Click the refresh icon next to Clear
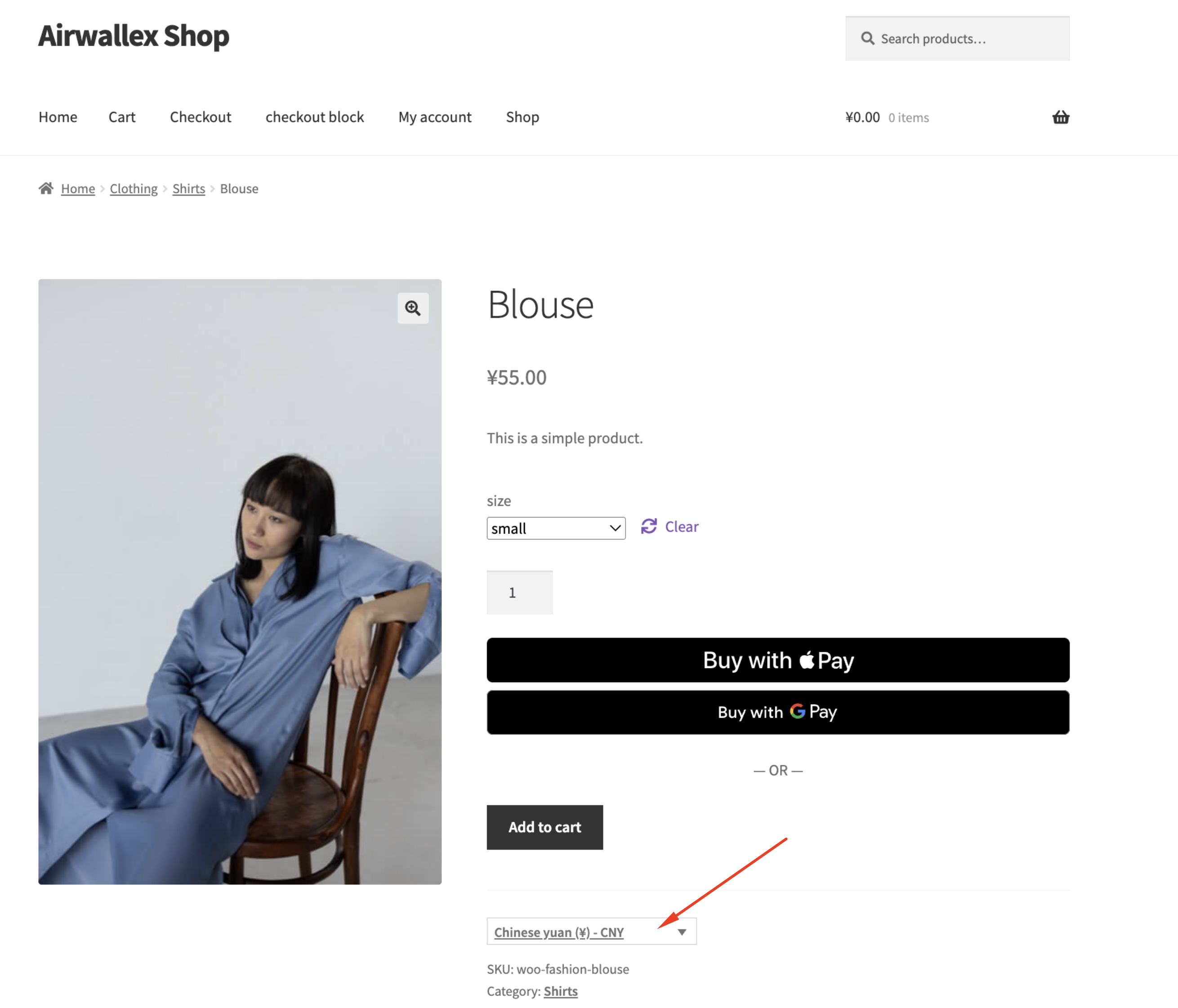 [649, 526]
